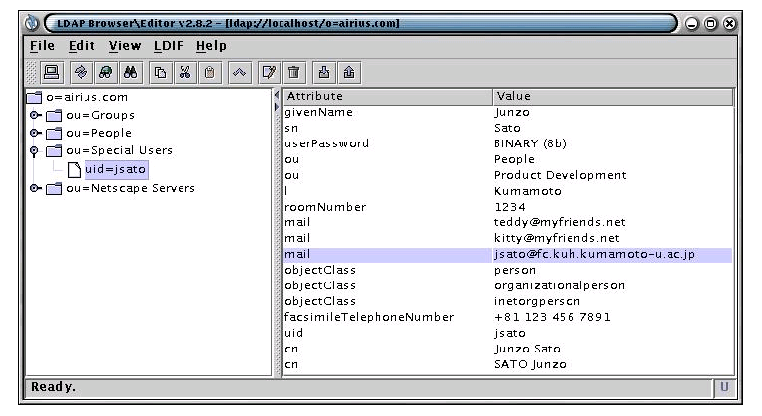Open the View menu
The image size is (762, 416).
click(x=125, y=46)
